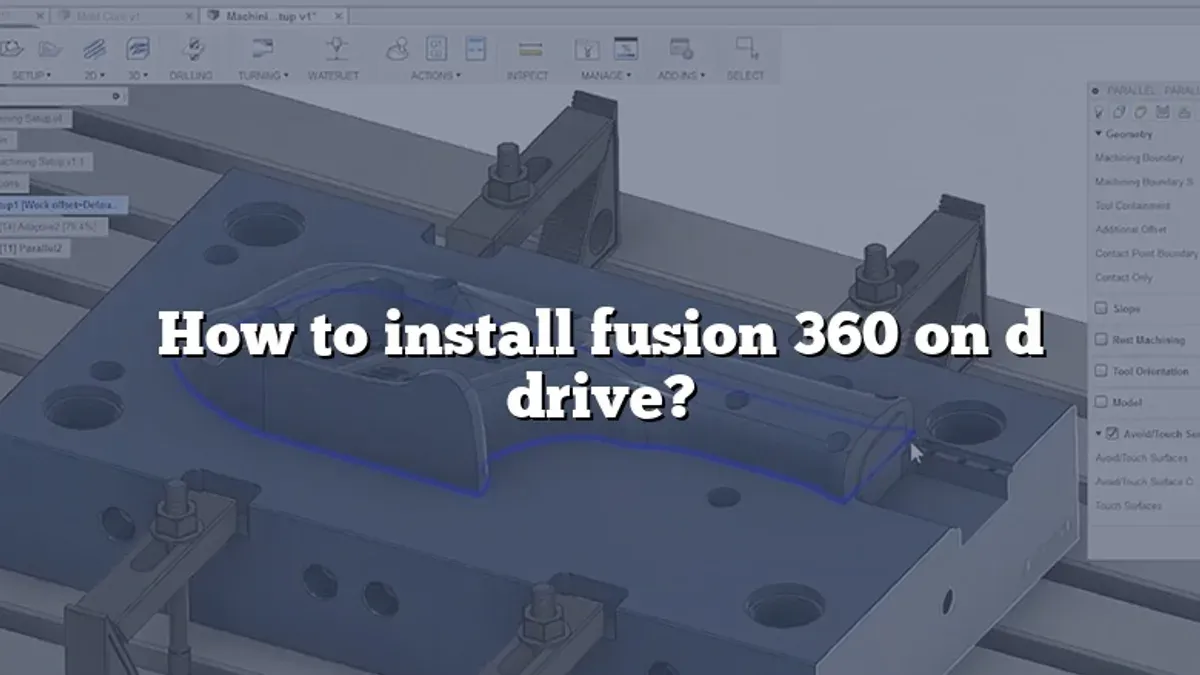Open the Tool tab icon in Parallel panel
The height and width of the screenshot is (675, 1200).
click(1099, 113)
